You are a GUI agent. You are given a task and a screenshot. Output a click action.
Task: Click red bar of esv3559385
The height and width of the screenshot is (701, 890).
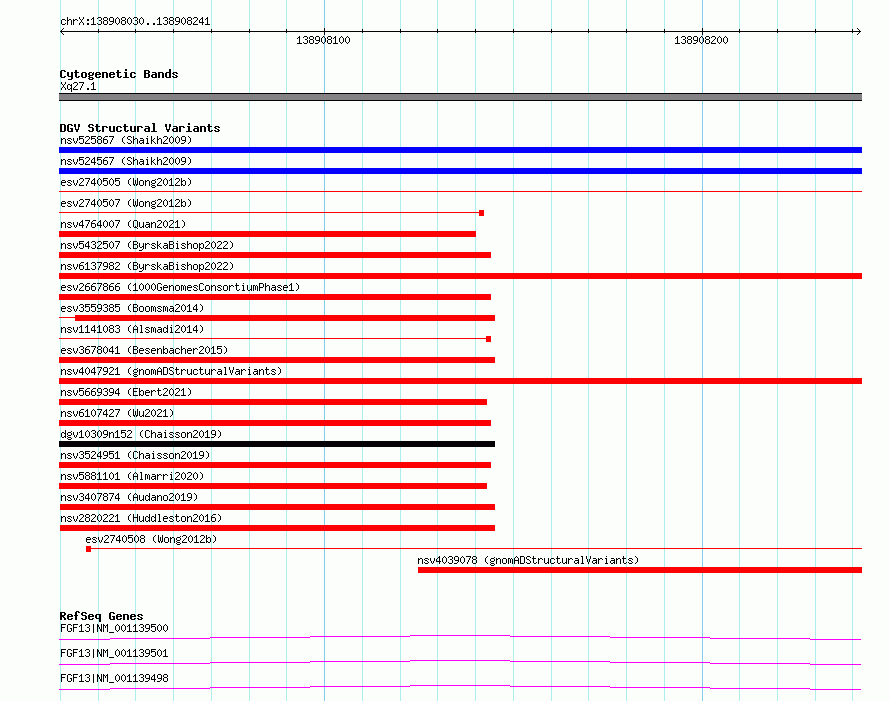coord(285,318)
